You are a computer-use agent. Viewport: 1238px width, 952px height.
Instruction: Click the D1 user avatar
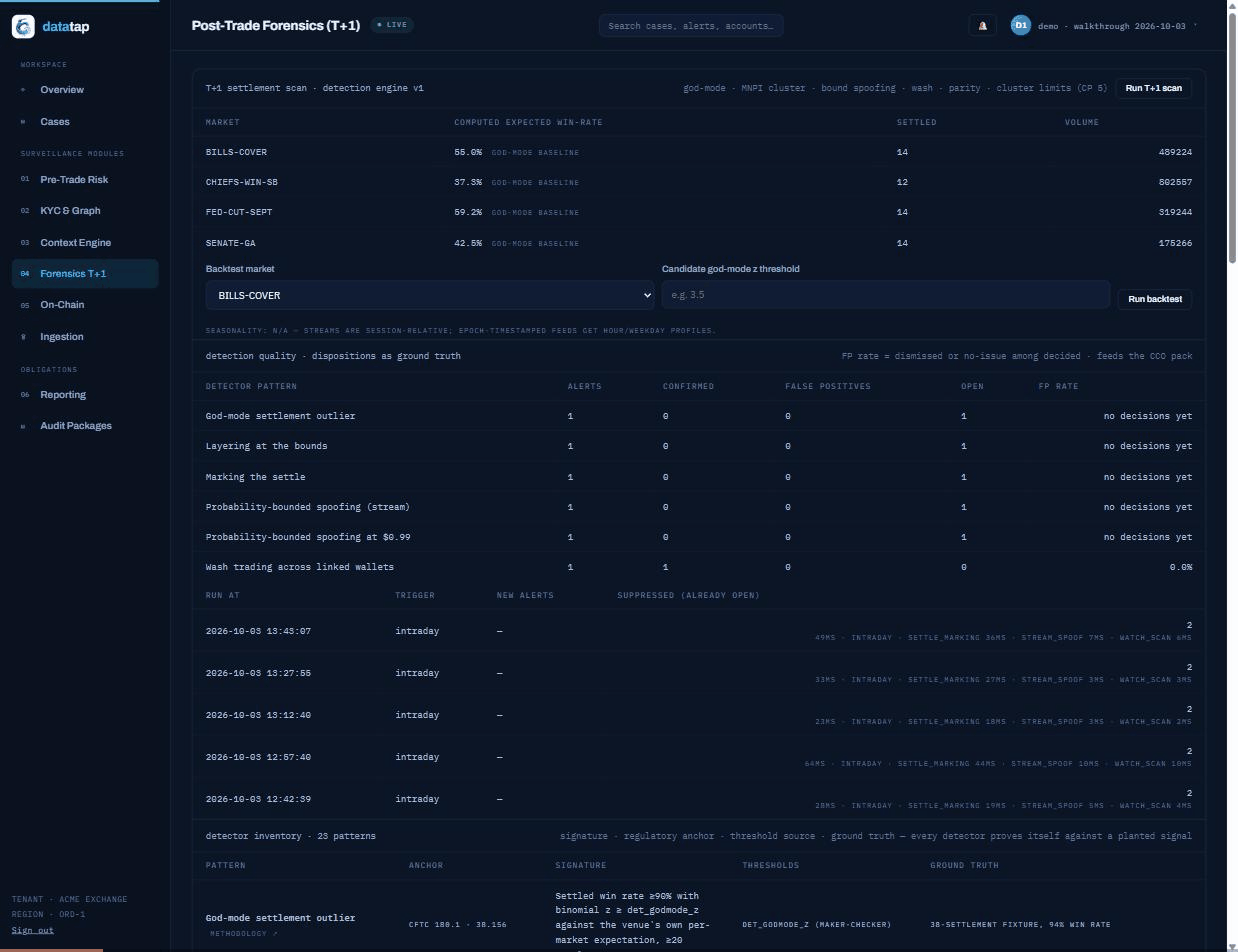coord(1020,26)
